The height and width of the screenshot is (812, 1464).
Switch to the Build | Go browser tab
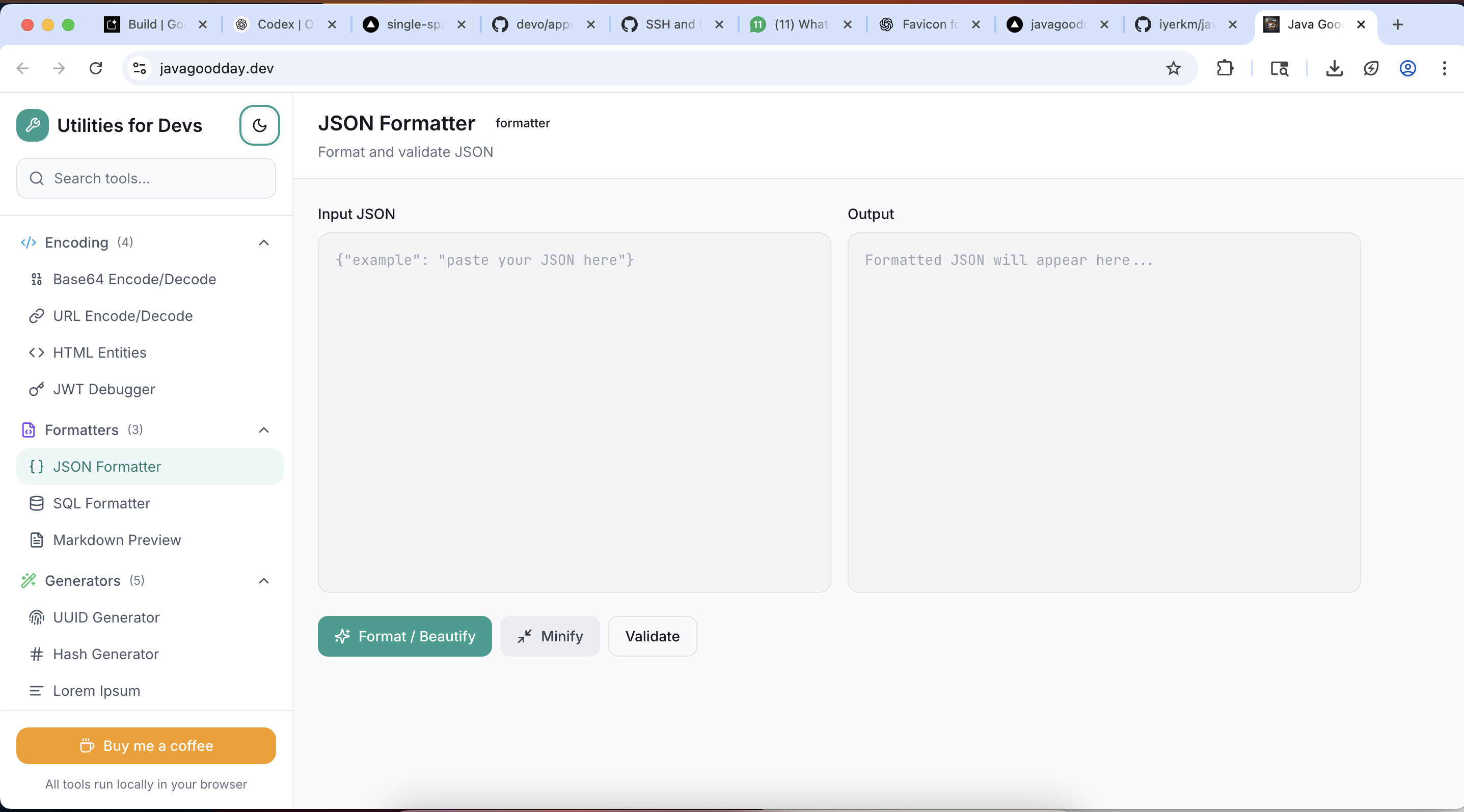click(x=156, y=24)
